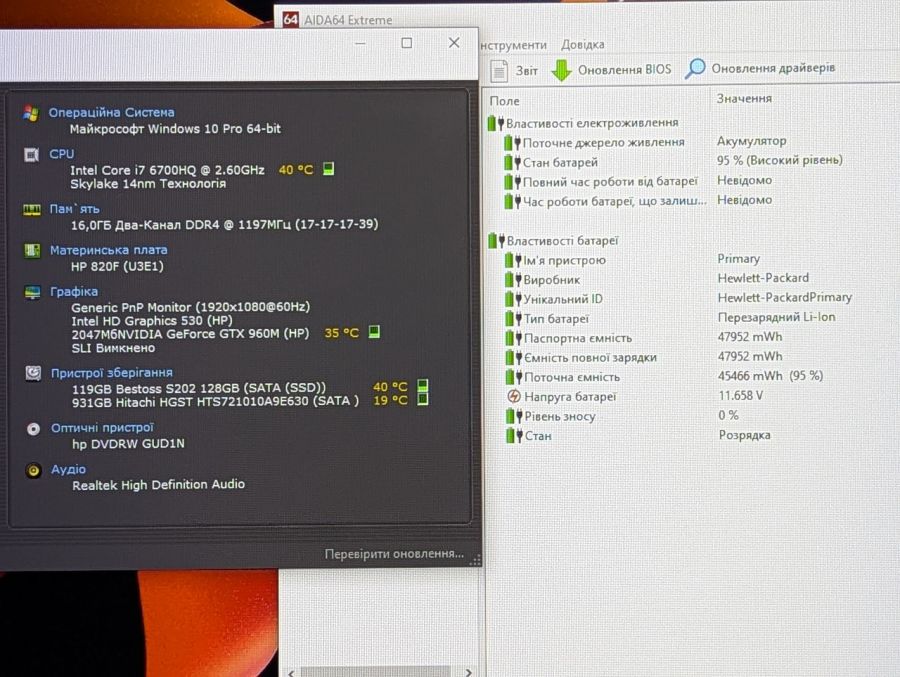Select the Ємність повної зарядки row

tap(644, 357)
